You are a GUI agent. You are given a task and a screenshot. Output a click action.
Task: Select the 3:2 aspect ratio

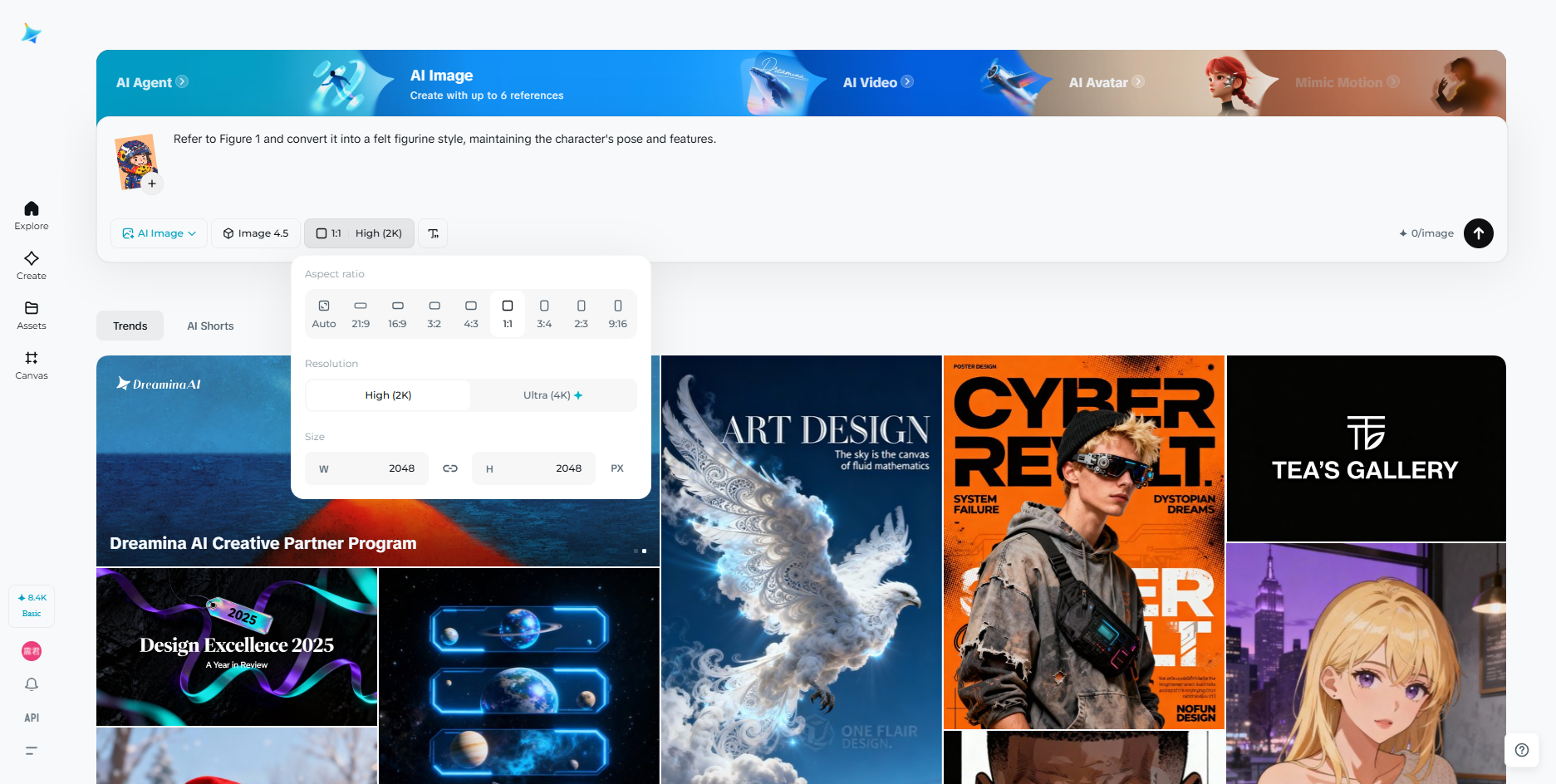tap(434, 314)
